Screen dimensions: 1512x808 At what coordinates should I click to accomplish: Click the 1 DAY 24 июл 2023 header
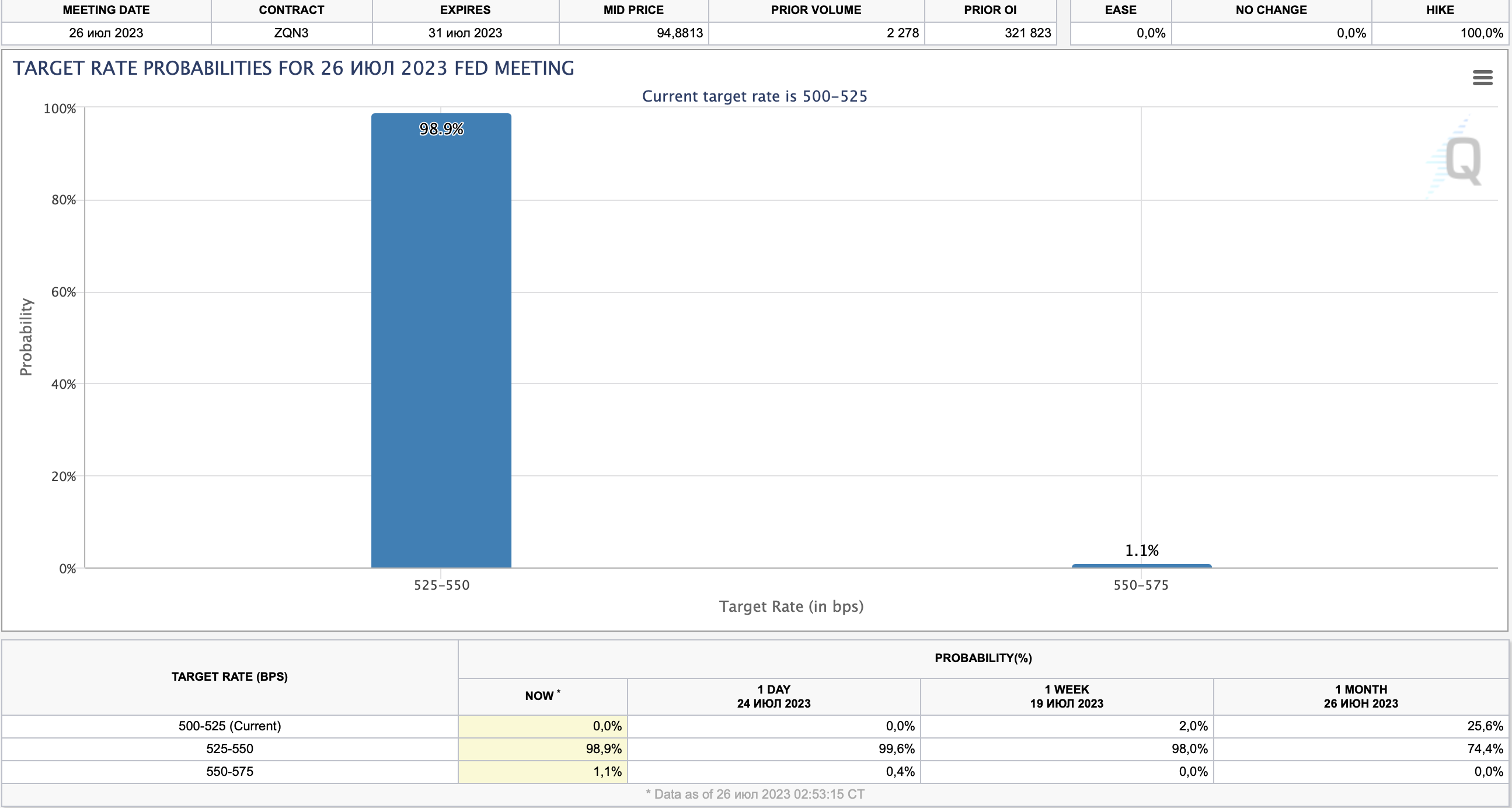(x=773, y=696)
